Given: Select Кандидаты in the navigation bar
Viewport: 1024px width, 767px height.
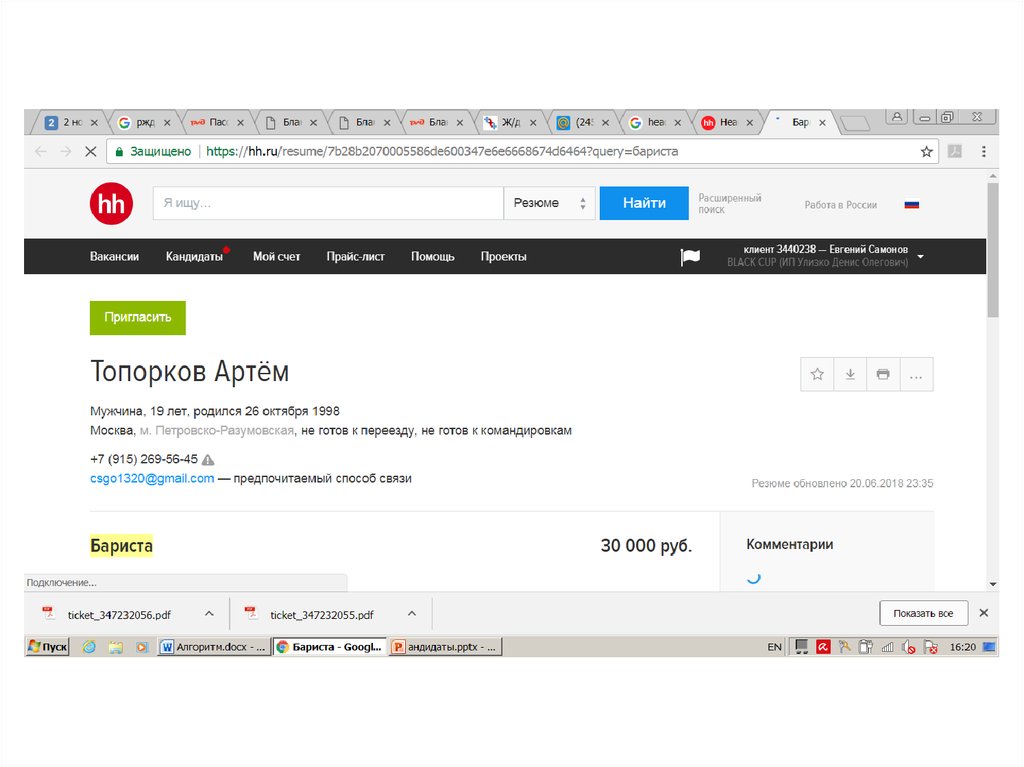Looking at the screenshot, I should click(194, 257).
